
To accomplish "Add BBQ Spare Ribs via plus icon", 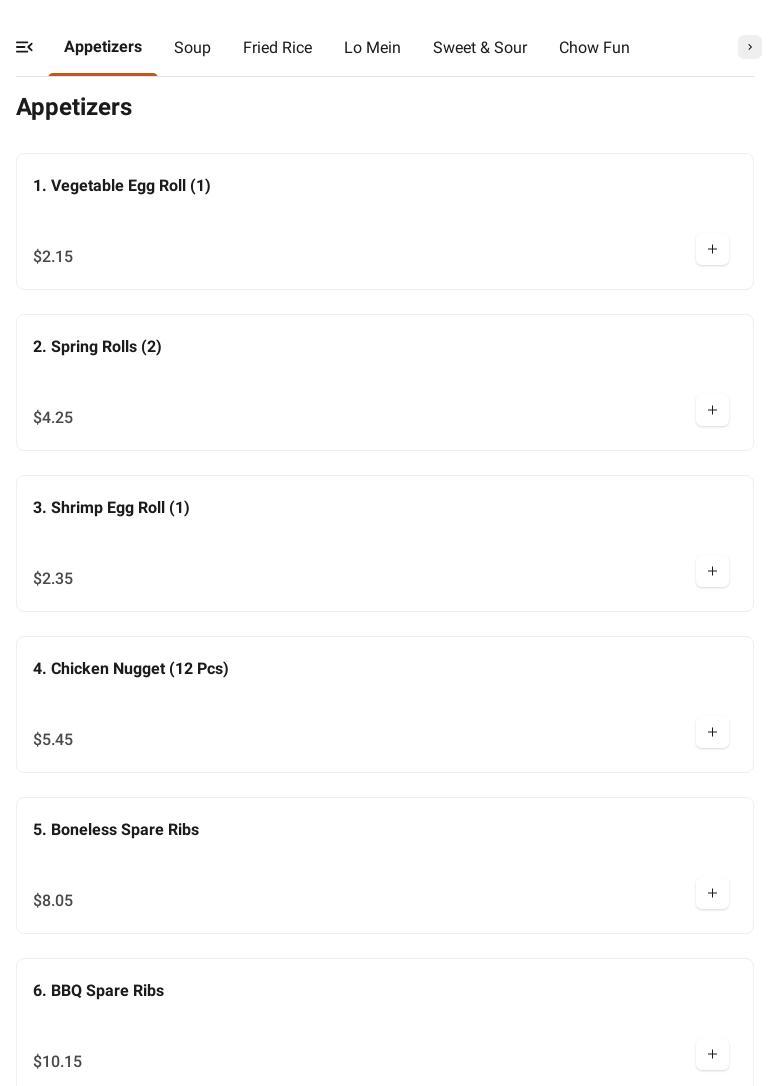I will coord(712,1055).
